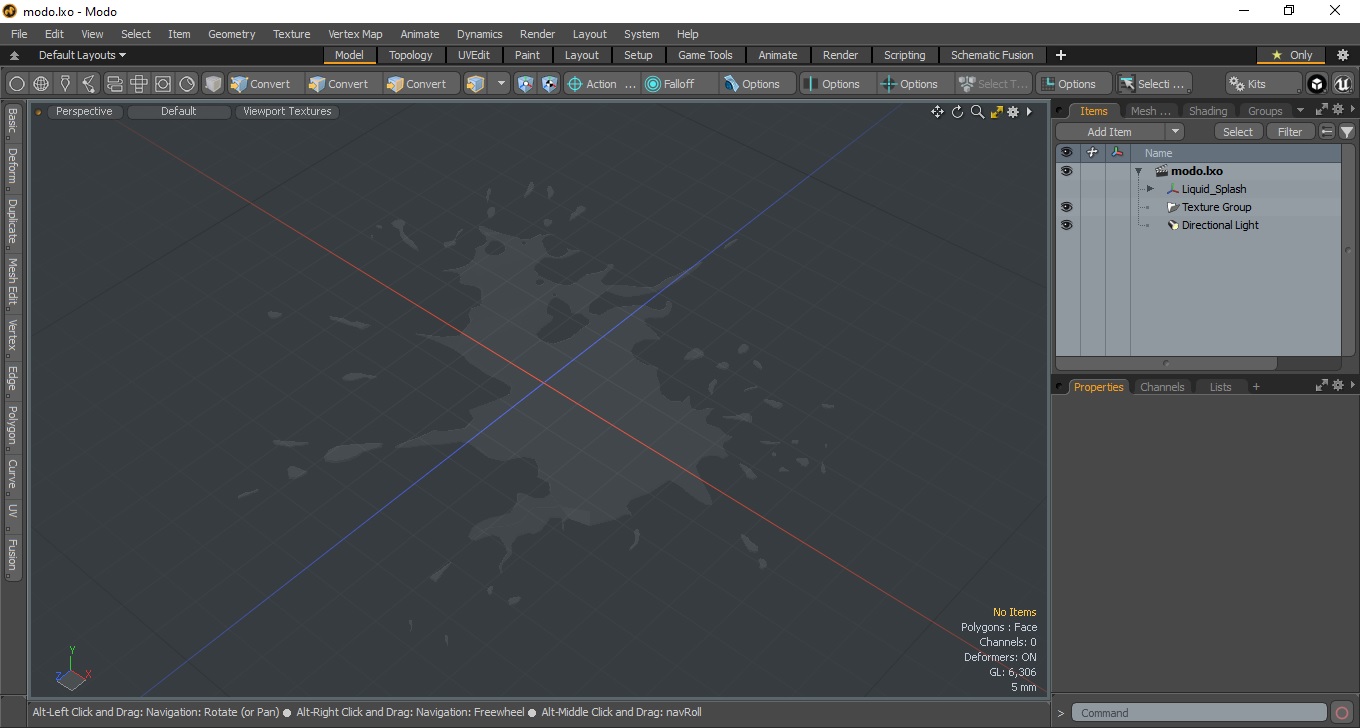Screen dimensions: 1360x728
Task: Expand the Liquid_Splash tree item
Action: point(1150,189)
